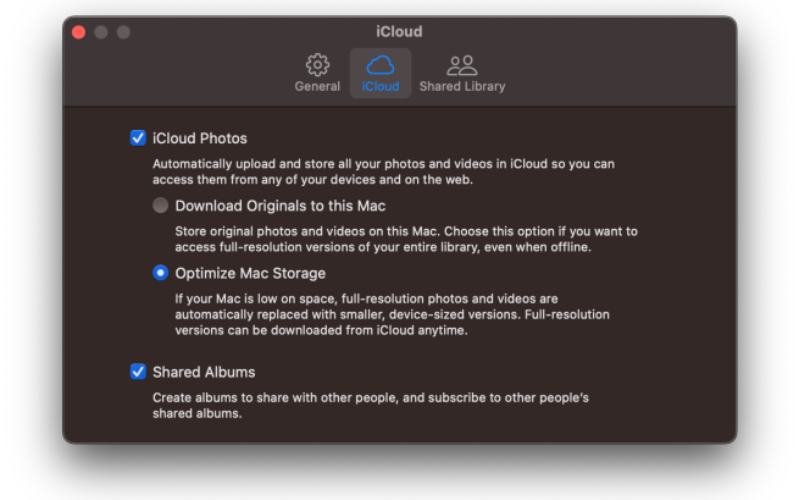
Task: Click the 'Optimize Mac Storage' label
Action: click(250, 273)
